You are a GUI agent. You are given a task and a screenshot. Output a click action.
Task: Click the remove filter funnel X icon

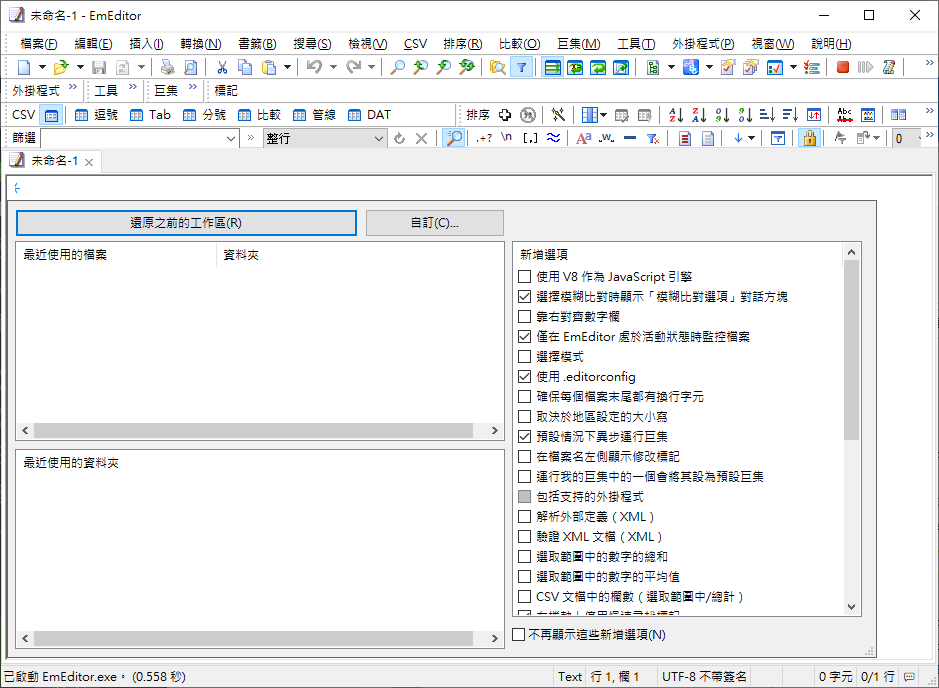(x=653, y=138)
